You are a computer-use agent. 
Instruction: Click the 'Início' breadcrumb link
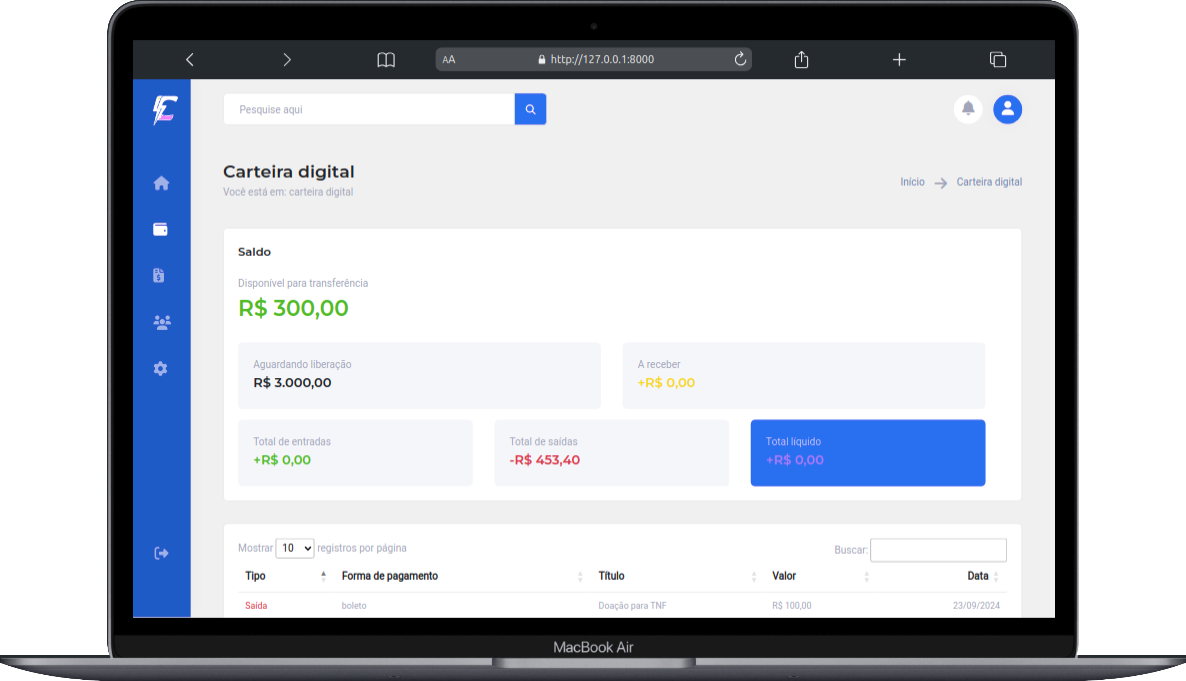[912, 182]
